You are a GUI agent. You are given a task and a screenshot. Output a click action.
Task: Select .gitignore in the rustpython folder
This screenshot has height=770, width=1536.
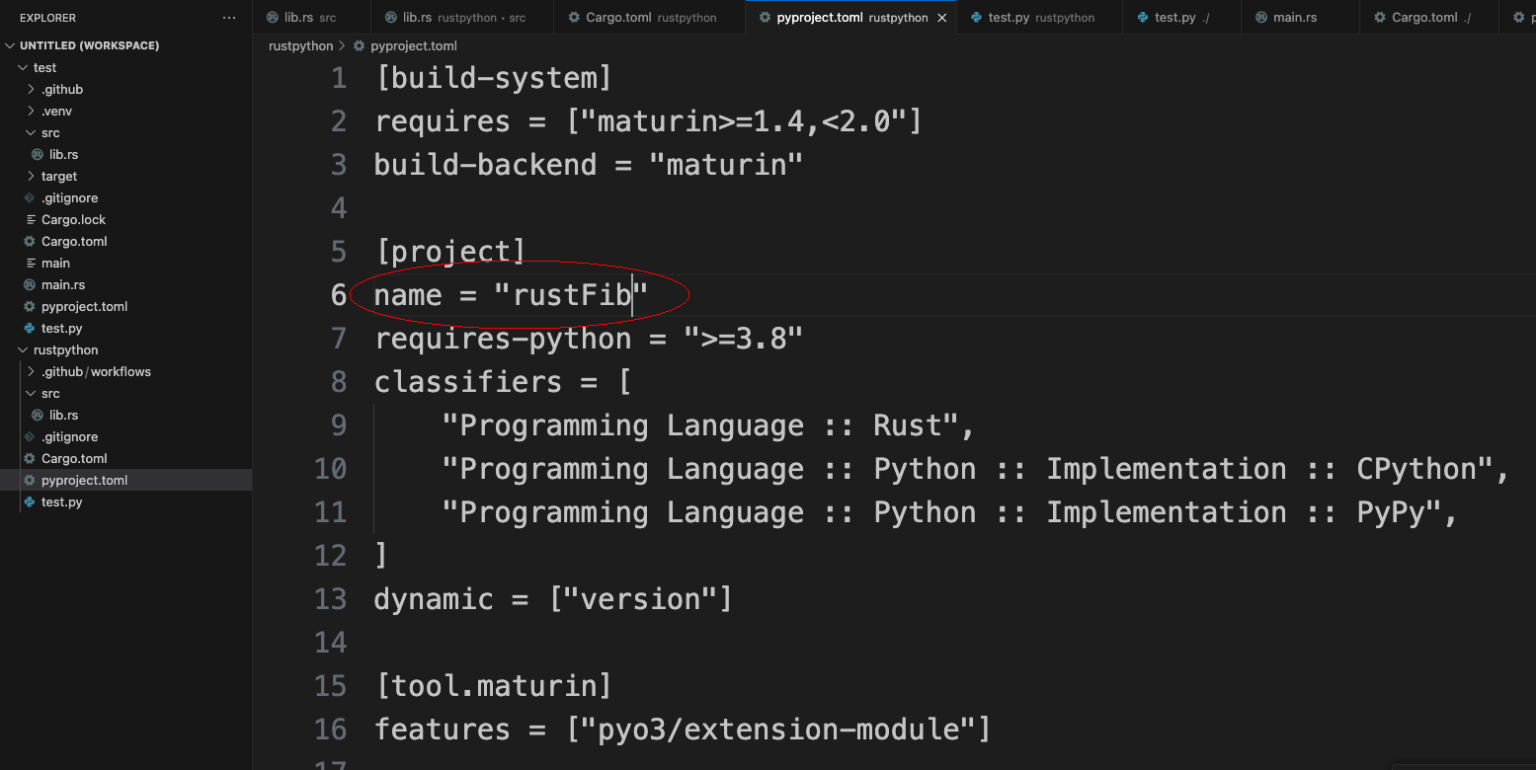coord(69,437)
